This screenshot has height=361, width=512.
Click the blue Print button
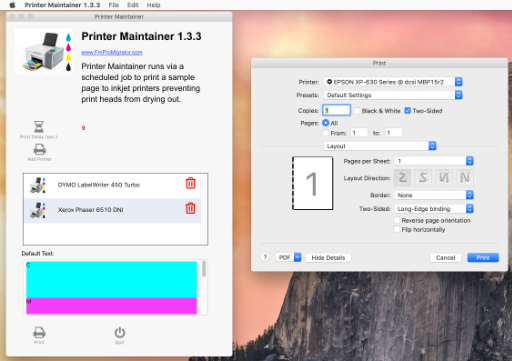(x=483, y=258)
